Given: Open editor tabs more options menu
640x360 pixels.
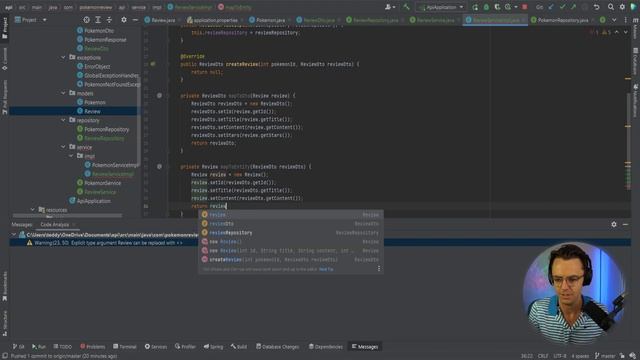Looking at the screenshot, I should pyautogui.click(x=625, y=20).
